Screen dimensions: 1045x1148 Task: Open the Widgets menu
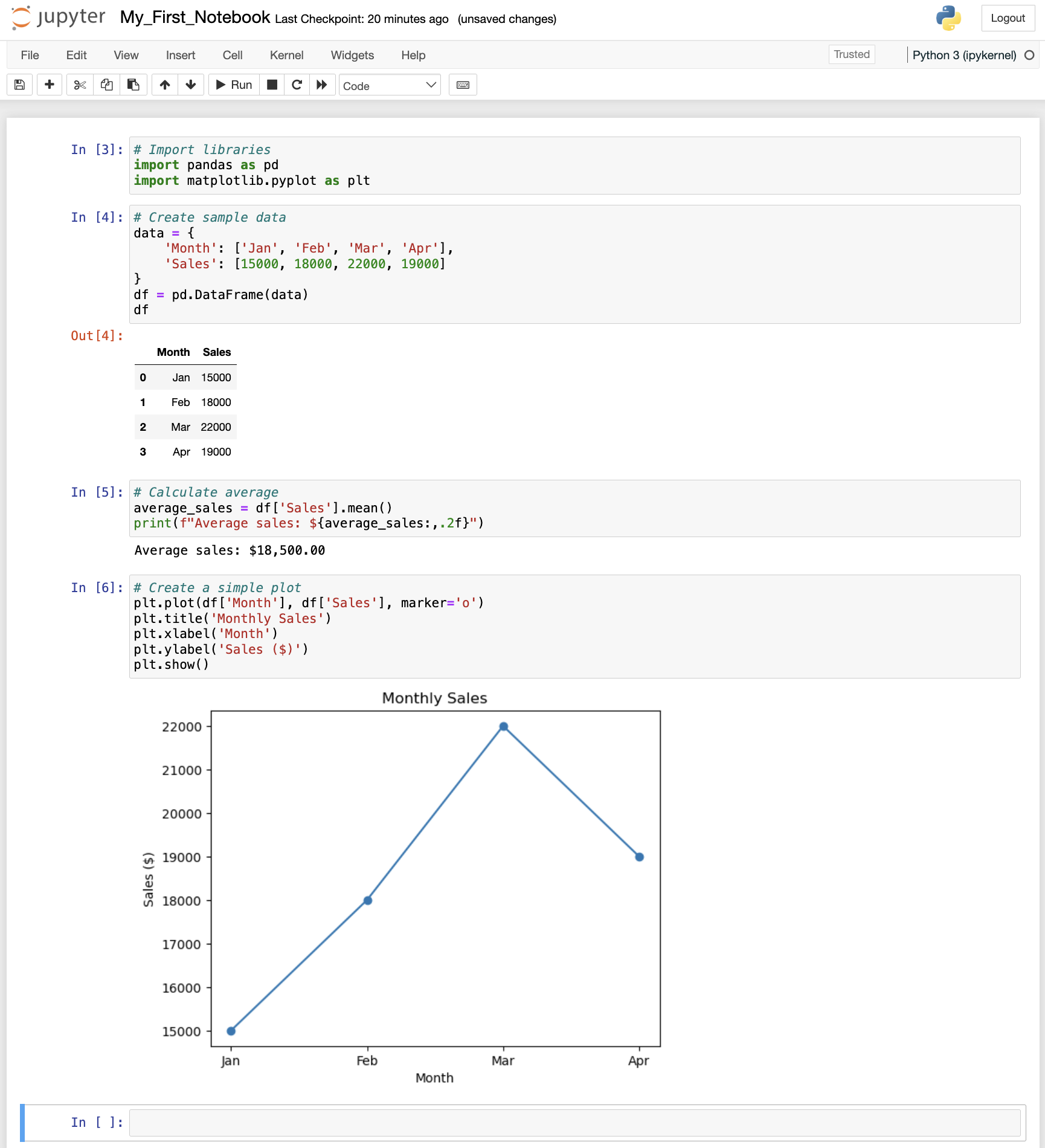point(352,55)
